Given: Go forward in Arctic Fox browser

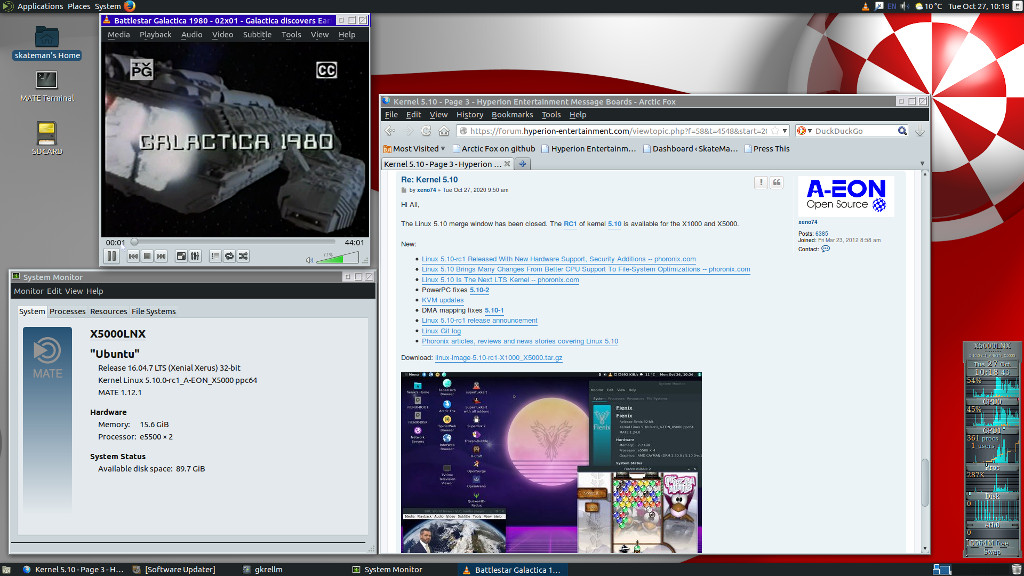Looking at the screenshot, I should click(408, 131).
